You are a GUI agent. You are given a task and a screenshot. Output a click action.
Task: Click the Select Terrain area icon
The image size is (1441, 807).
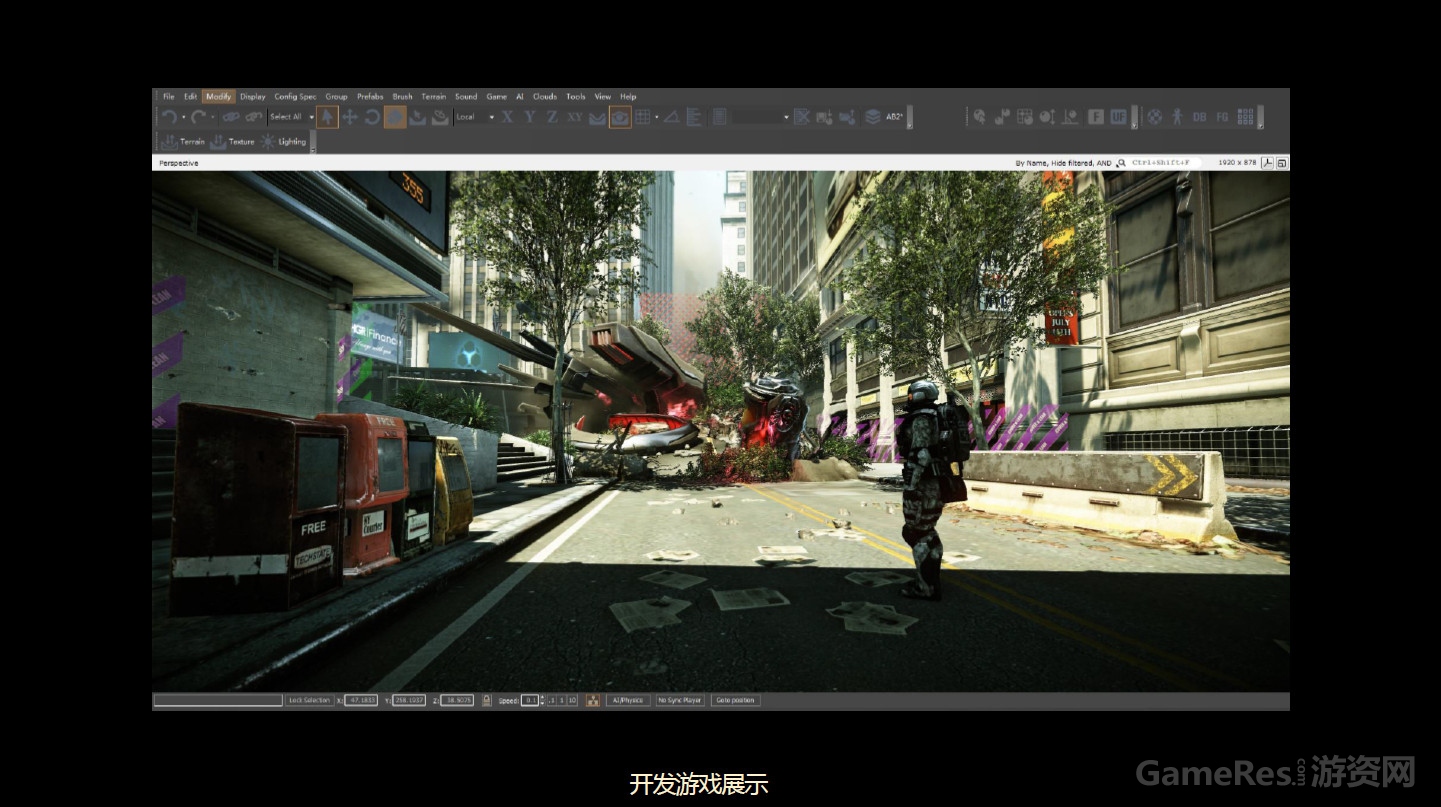(x=417, y=117)
